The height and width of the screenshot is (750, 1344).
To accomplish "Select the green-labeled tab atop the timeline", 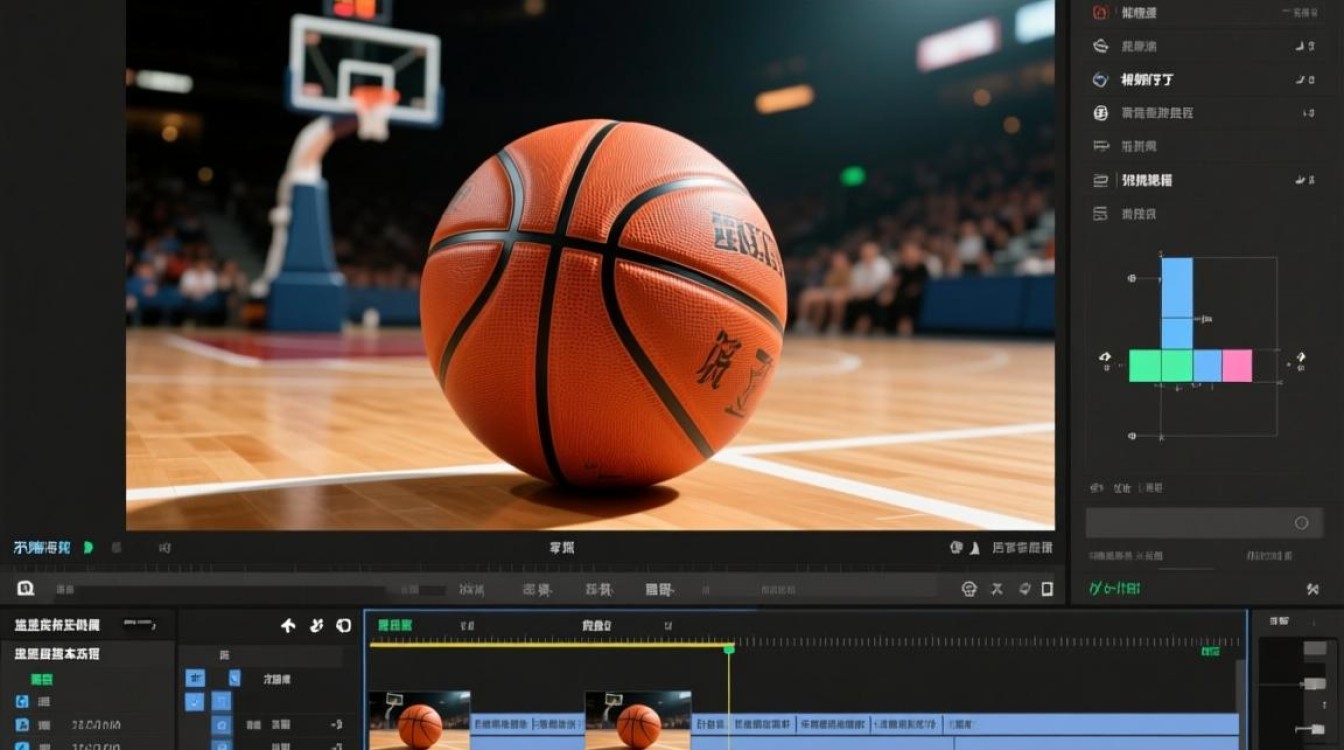I will pos(394,625).
